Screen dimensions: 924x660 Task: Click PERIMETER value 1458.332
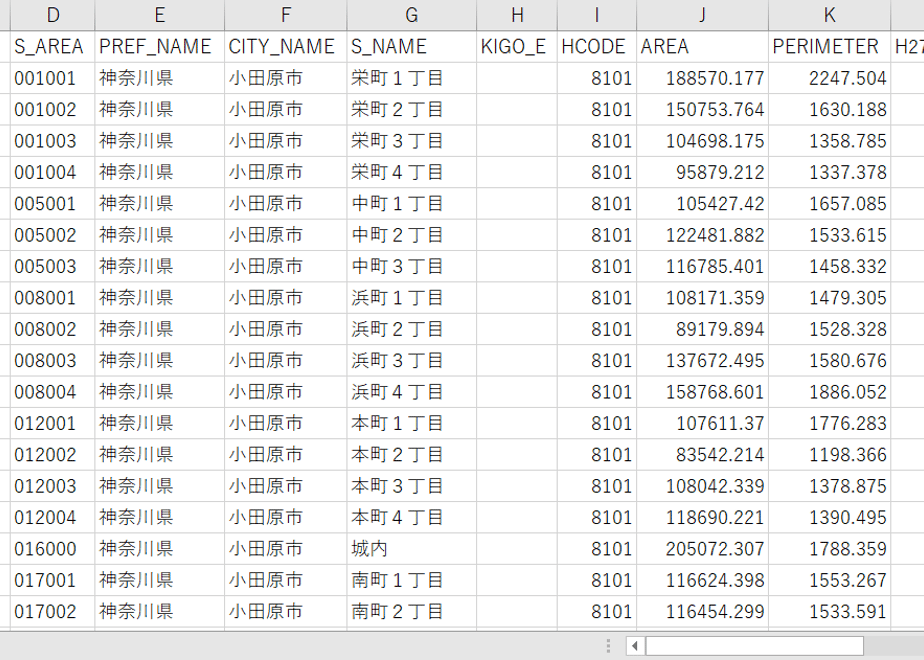(829, 266)
